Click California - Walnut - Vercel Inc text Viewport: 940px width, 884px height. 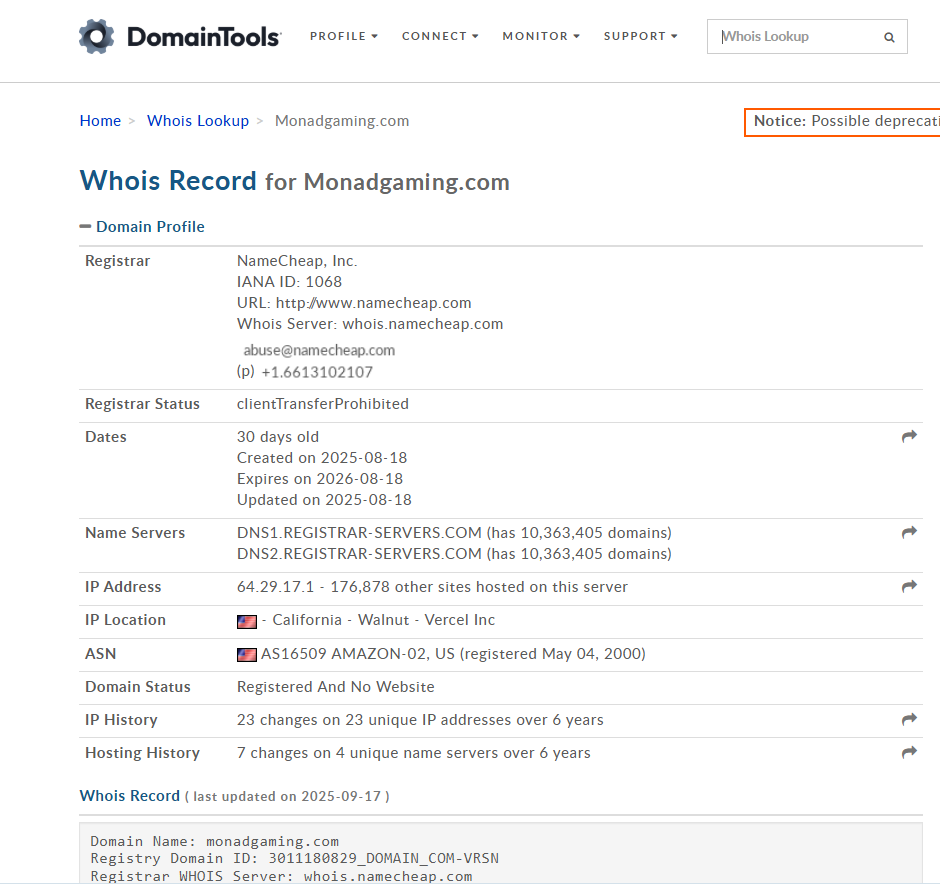[384, 620]
